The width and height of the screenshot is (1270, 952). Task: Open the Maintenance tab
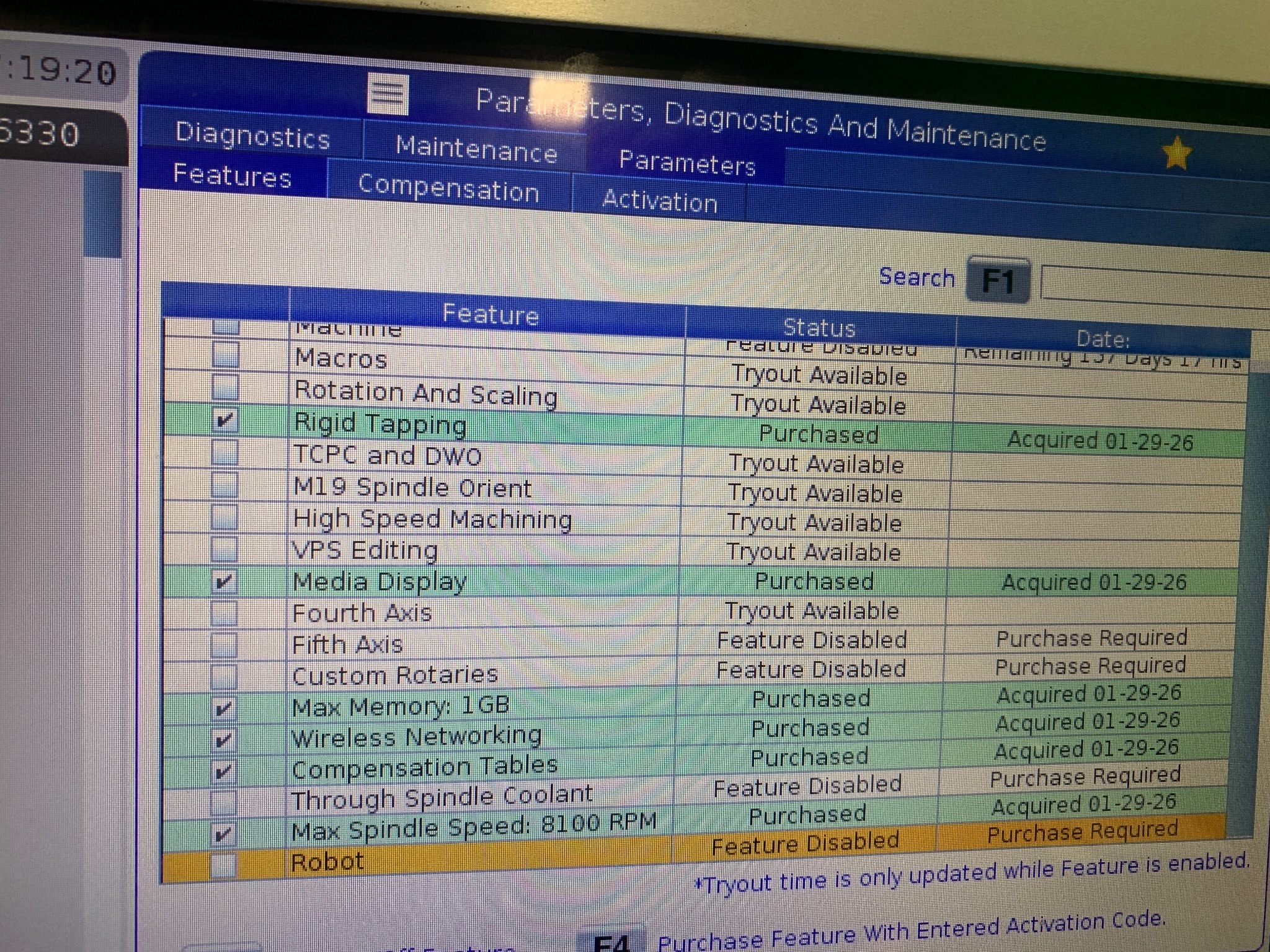point(476,149)
